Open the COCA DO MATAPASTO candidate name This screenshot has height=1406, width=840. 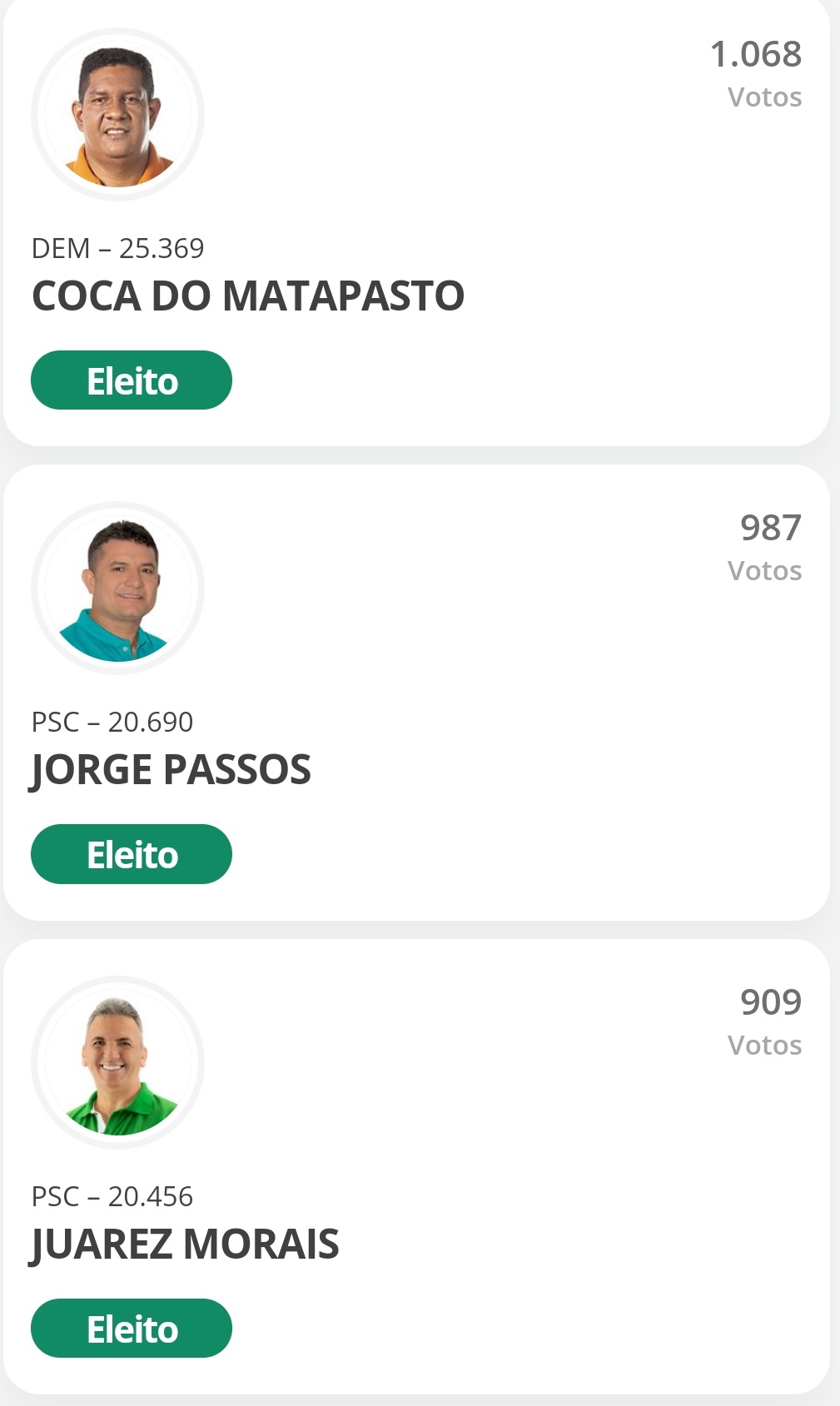[x=248, y=296]
